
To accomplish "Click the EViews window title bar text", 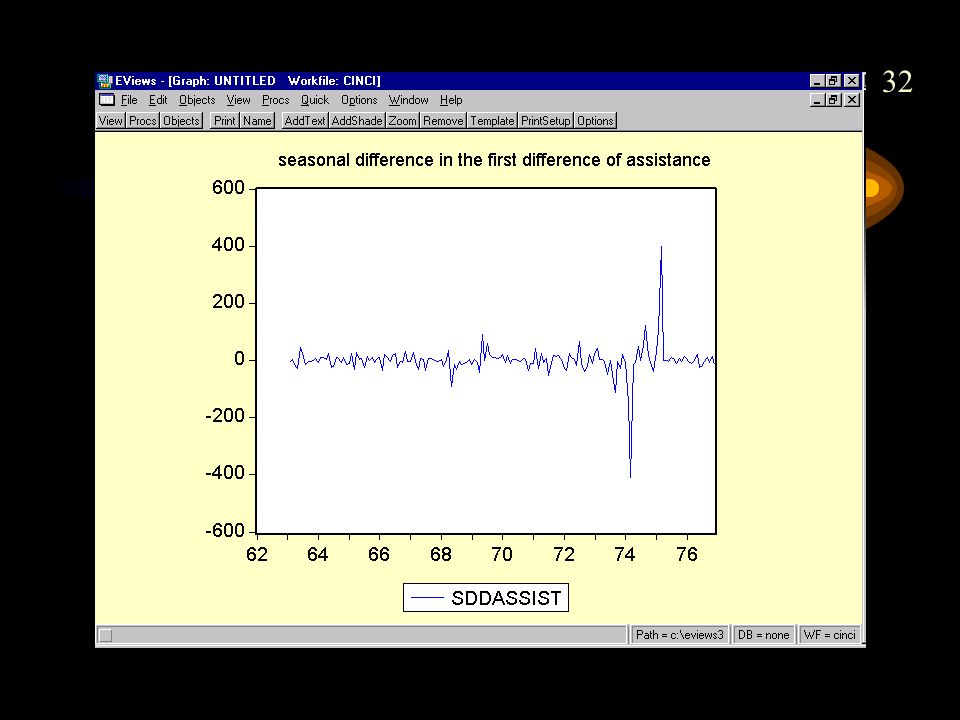I will click(248, 81).
